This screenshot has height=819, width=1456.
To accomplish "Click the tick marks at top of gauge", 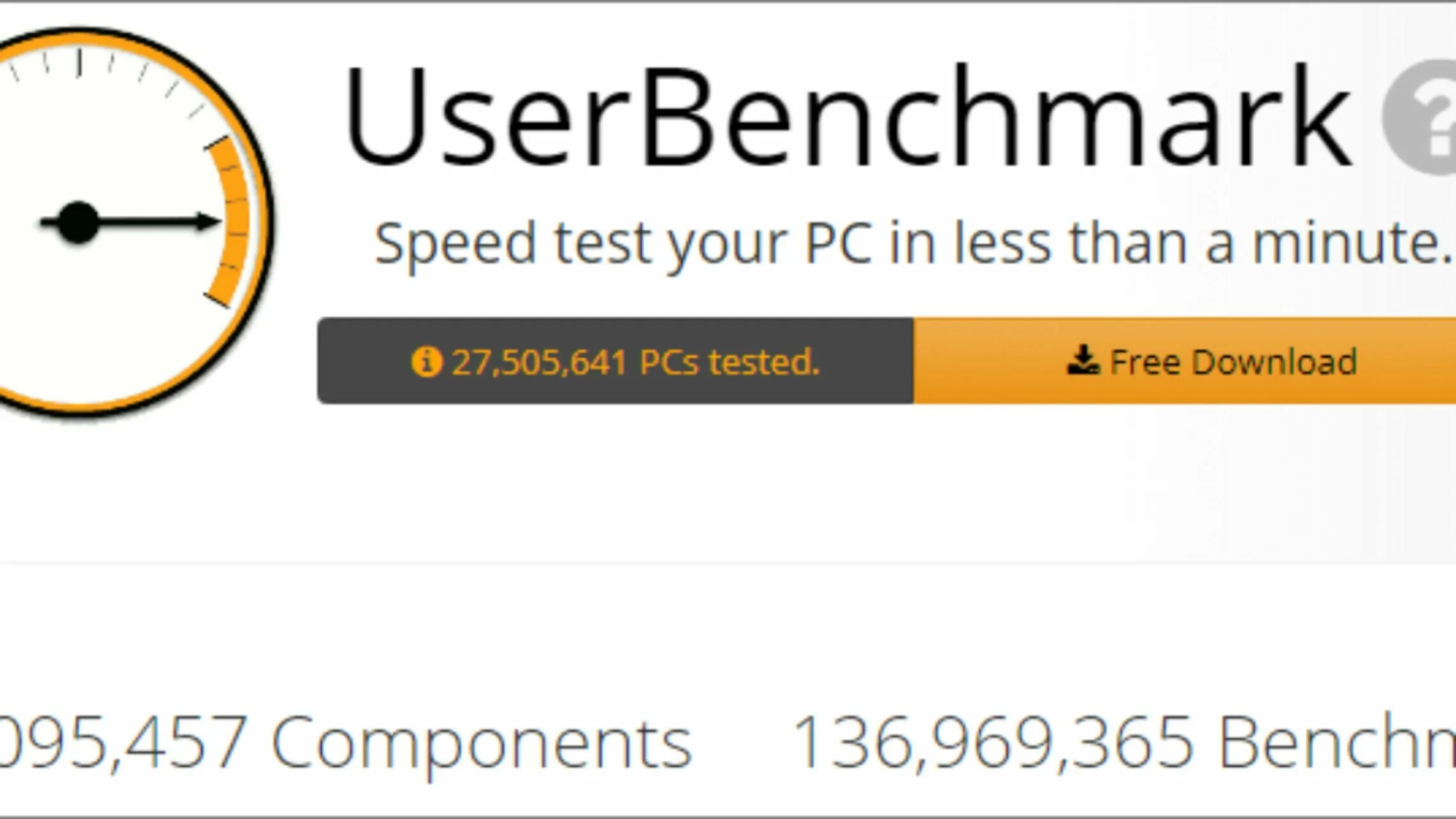I will click(80, 63).
